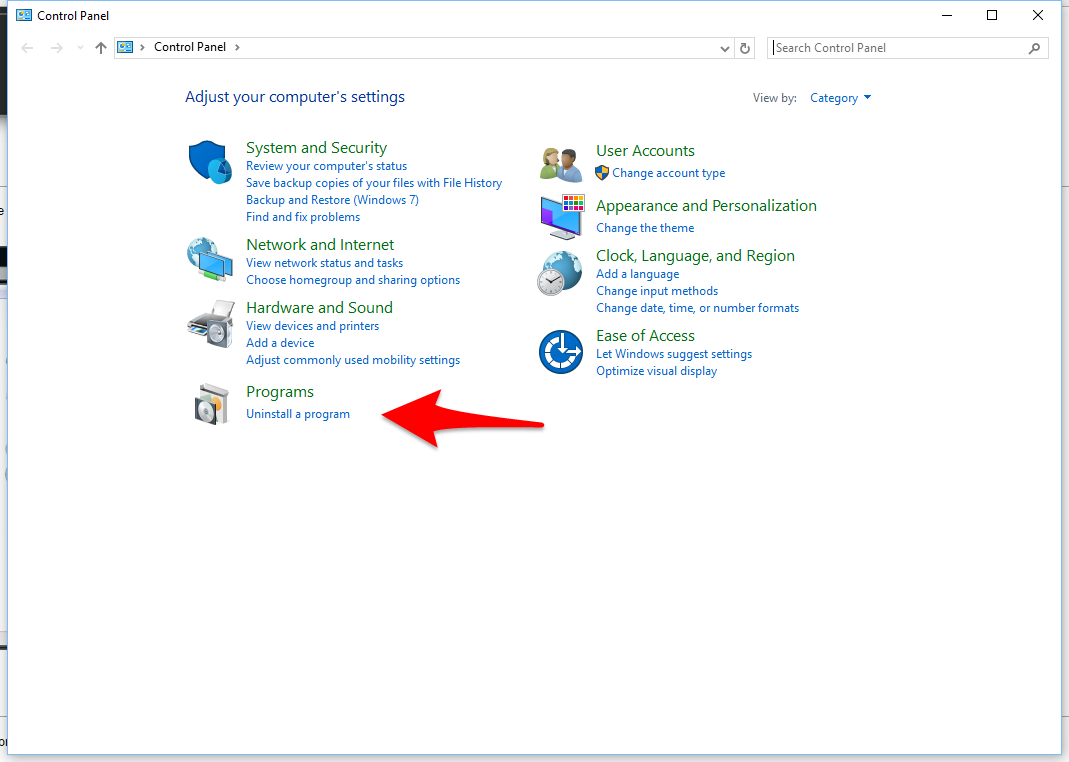
Task: Open Appearance and Personalization monitor icon
Action: [561, 217]
